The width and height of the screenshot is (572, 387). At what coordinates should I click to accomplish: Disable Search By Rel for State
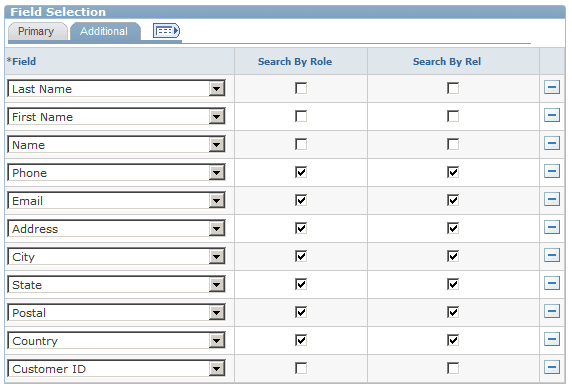click(453, 284)
